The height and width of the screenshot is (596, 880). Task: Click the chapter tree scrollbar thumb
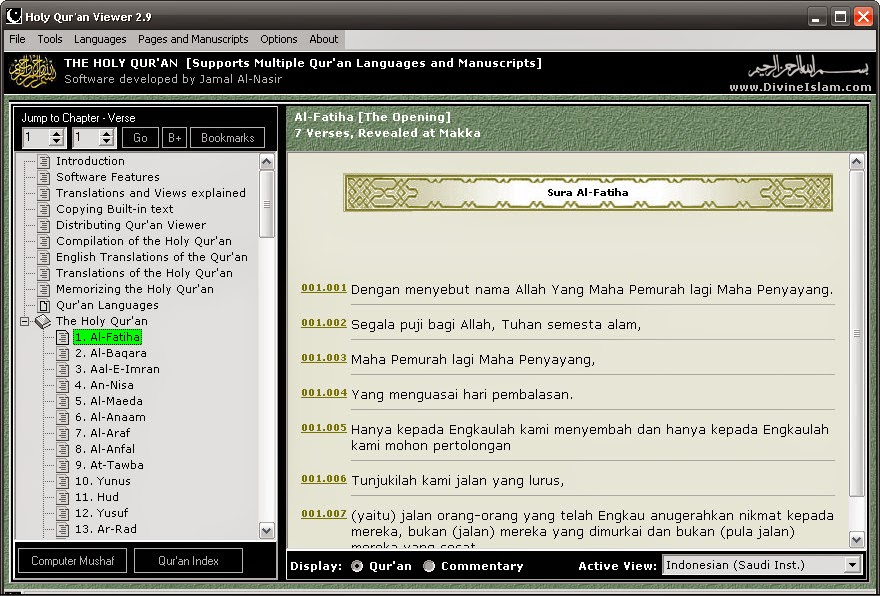267,204
